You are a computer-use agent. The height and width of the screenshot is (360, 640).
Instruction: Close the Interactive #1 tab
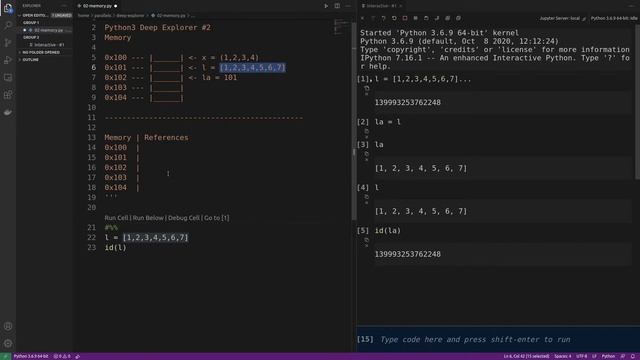(x=401, y=6)
